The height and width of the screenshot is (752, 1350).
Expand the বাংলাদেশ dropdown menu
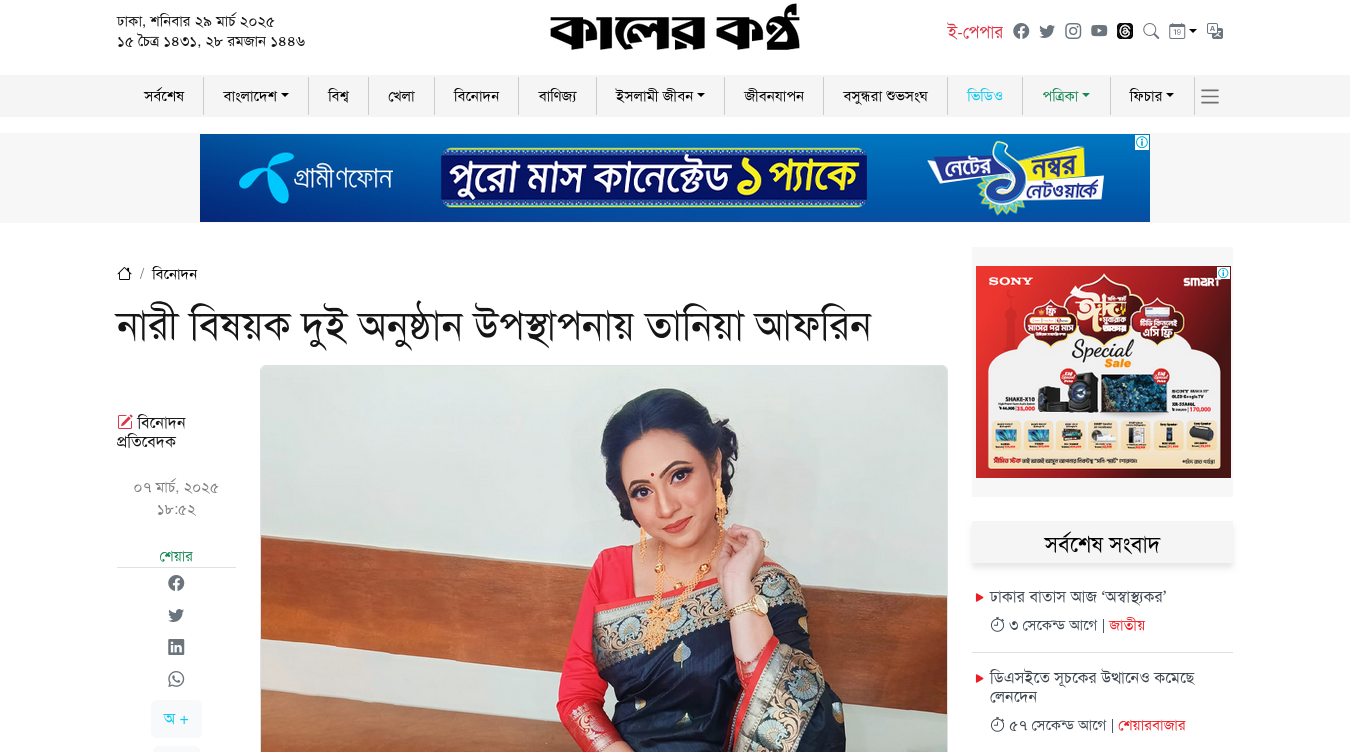pyautogui.click(x=256, y=96)
